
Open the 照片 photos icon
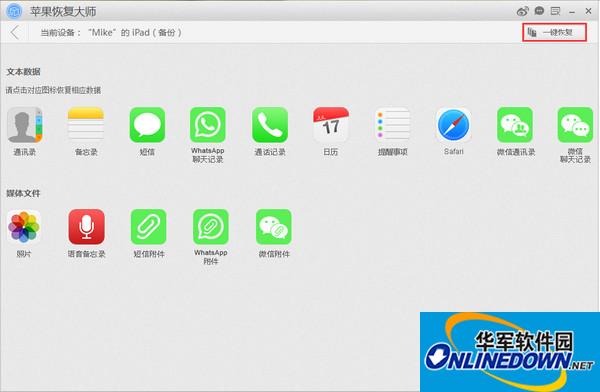pyautogui.click(x=24, y=227)
